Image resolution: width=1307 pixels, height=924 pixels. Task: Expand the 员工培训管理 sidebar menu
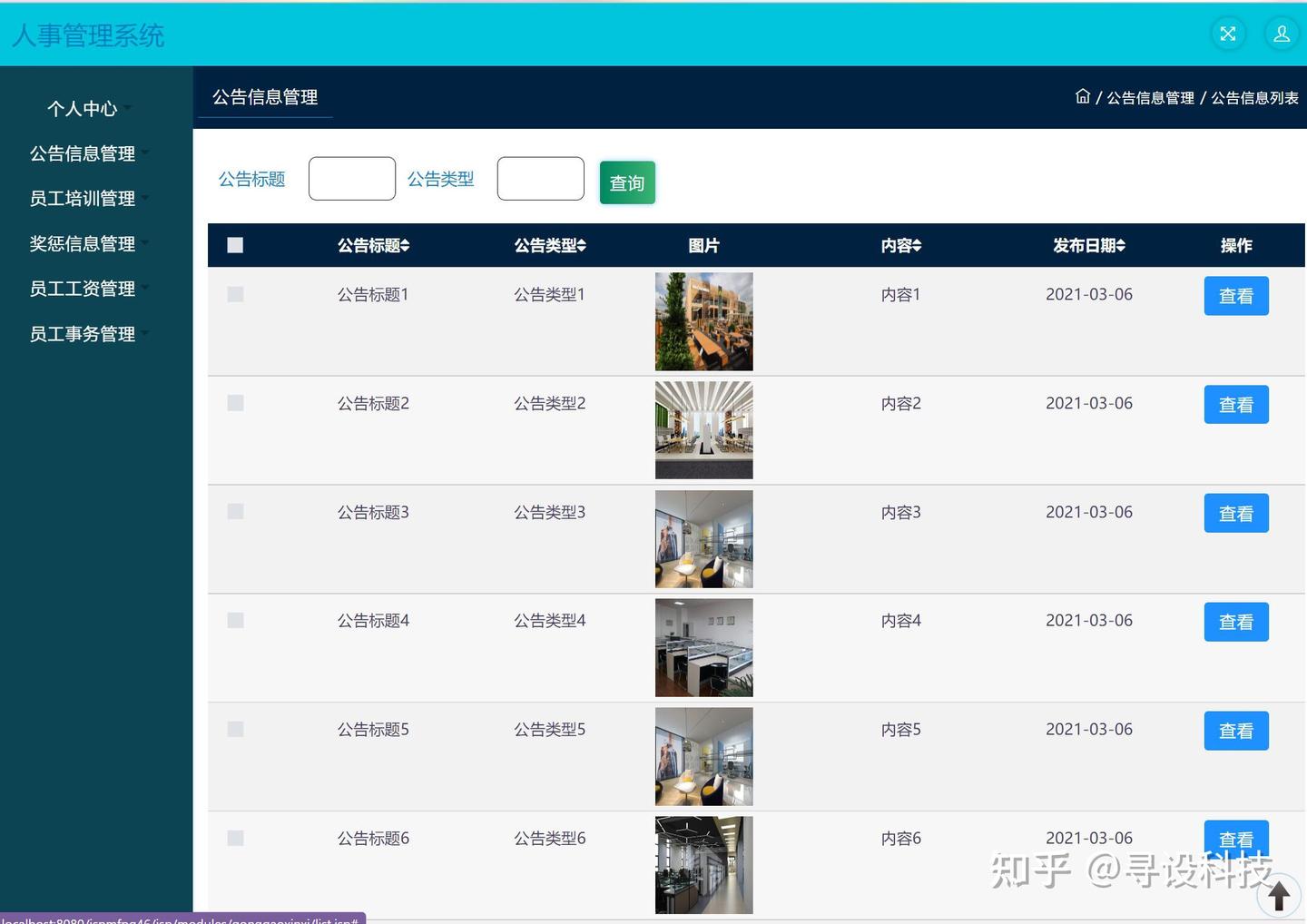(x=83, y=198)
